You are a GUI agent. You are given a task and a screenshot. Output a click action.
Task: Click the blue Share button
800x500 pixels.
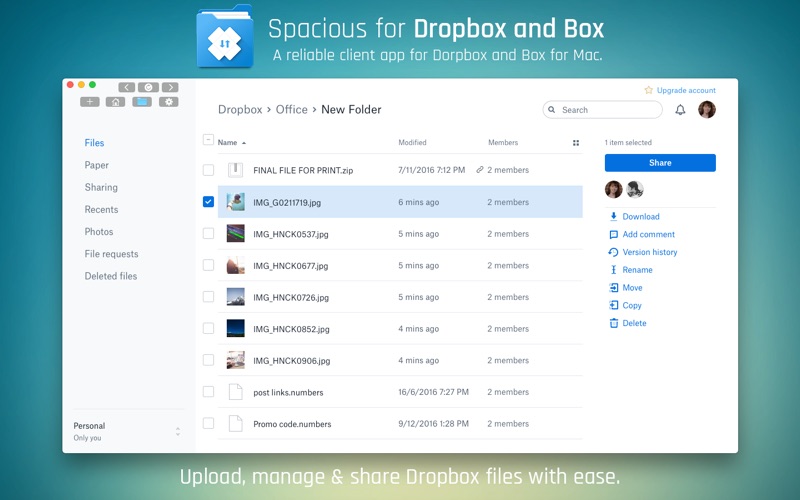(660, 163)
